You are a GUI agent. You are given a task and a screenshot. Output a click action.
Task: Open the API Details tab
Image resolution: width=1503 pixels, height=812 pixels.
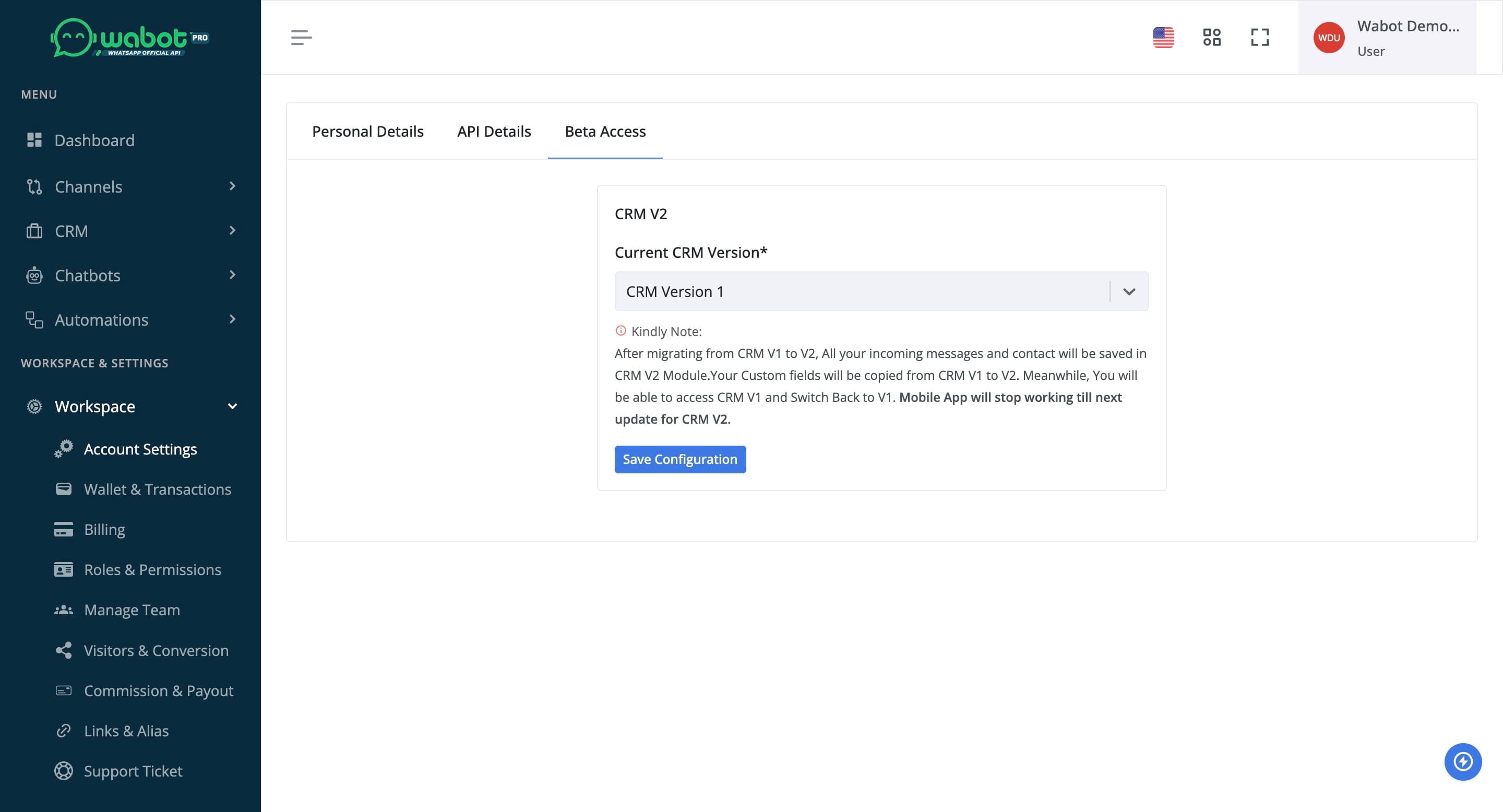coord(494,132)
